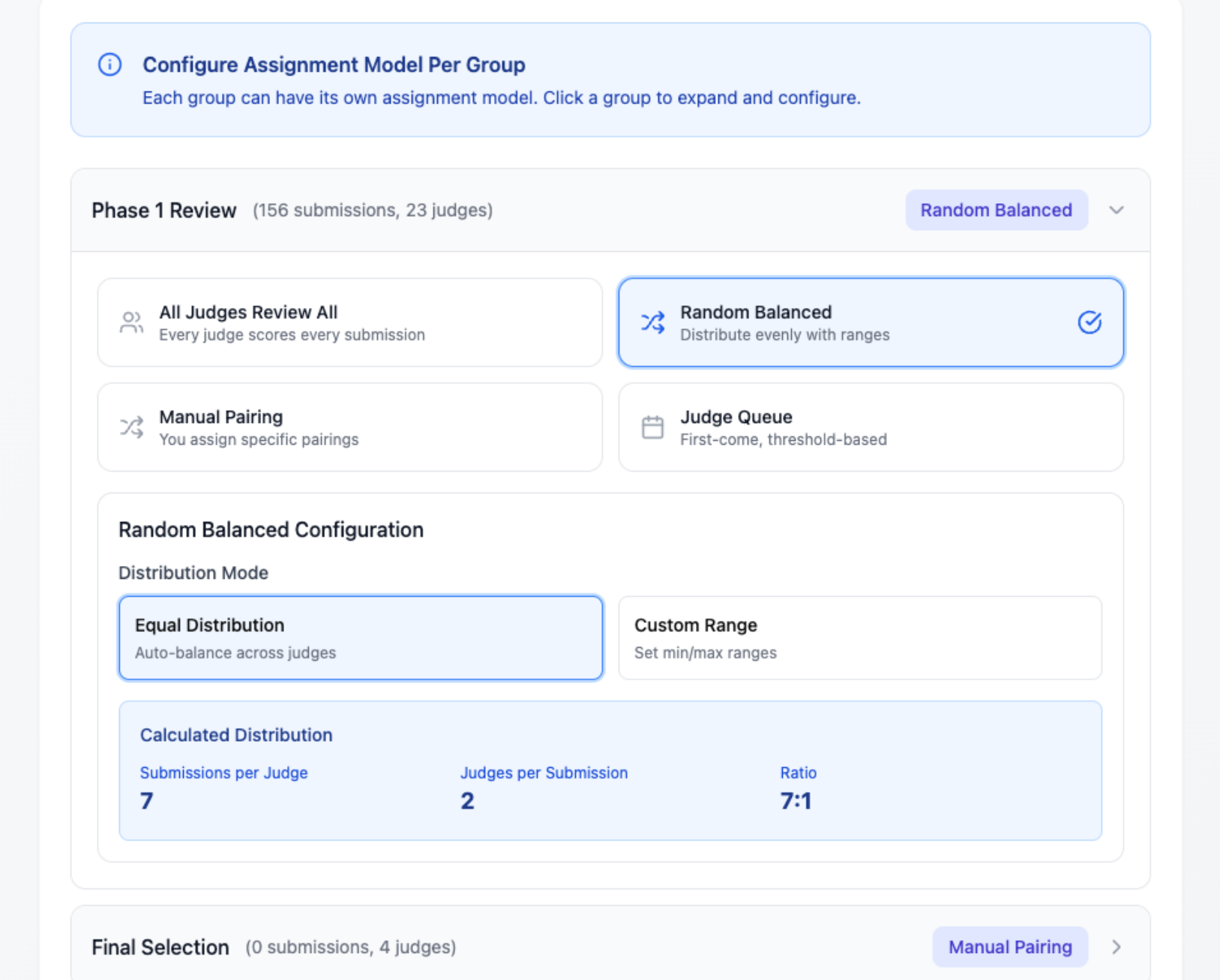Switch to the Phase 1 Review section
Viewport: 1220px width, 980px height.
(163, 210)
